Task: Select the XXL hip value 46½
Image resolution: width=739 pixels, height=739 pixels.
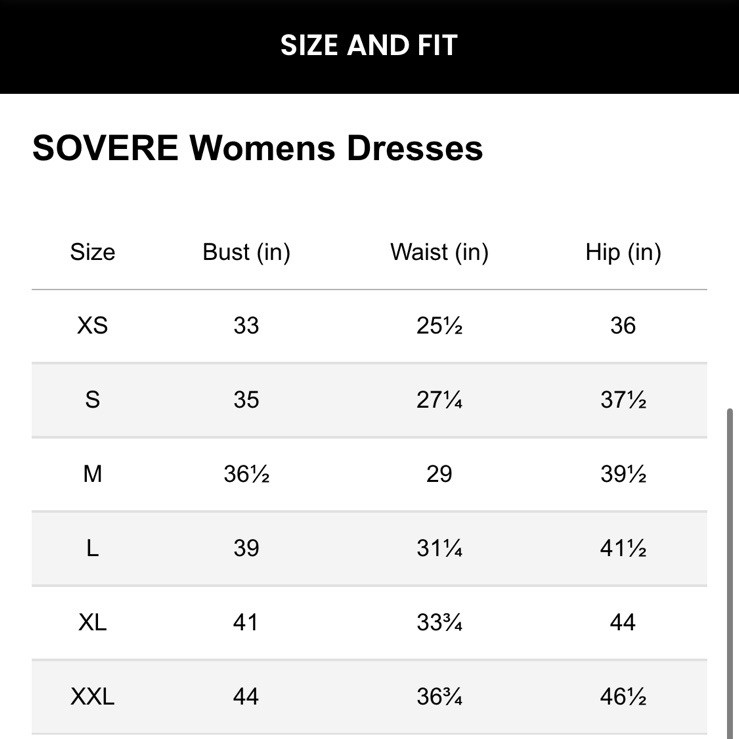Action: 623,696
